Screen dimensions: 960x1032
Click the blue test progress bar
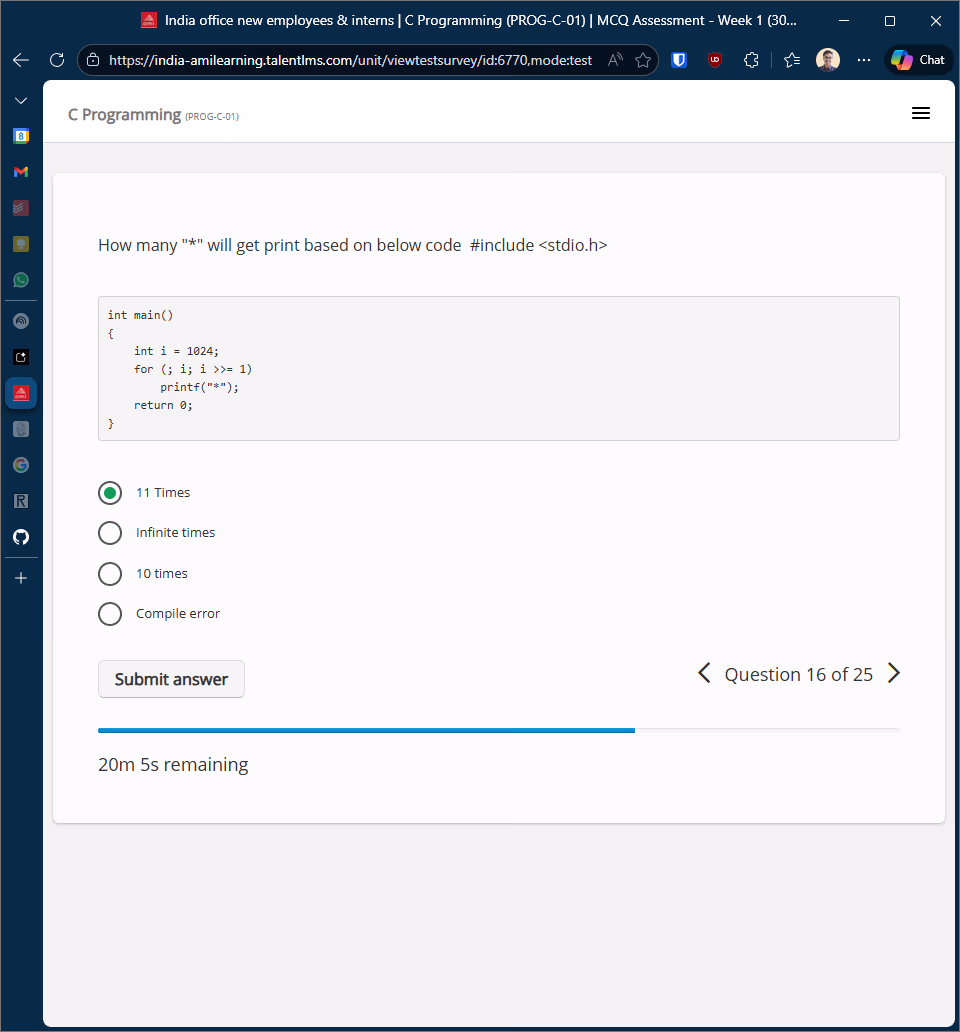pos(366,731)
